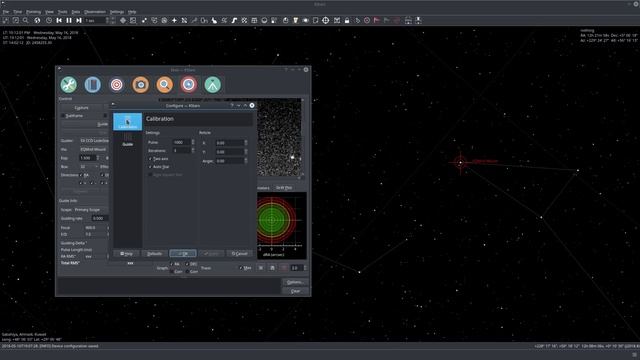
Task: Click the last icon on the KStars toolbar
Action: (418, 20)
